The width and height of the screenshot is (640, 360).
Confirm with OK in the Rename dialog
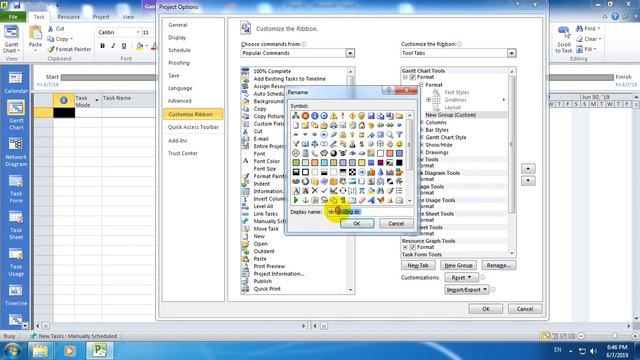(356, 224)
